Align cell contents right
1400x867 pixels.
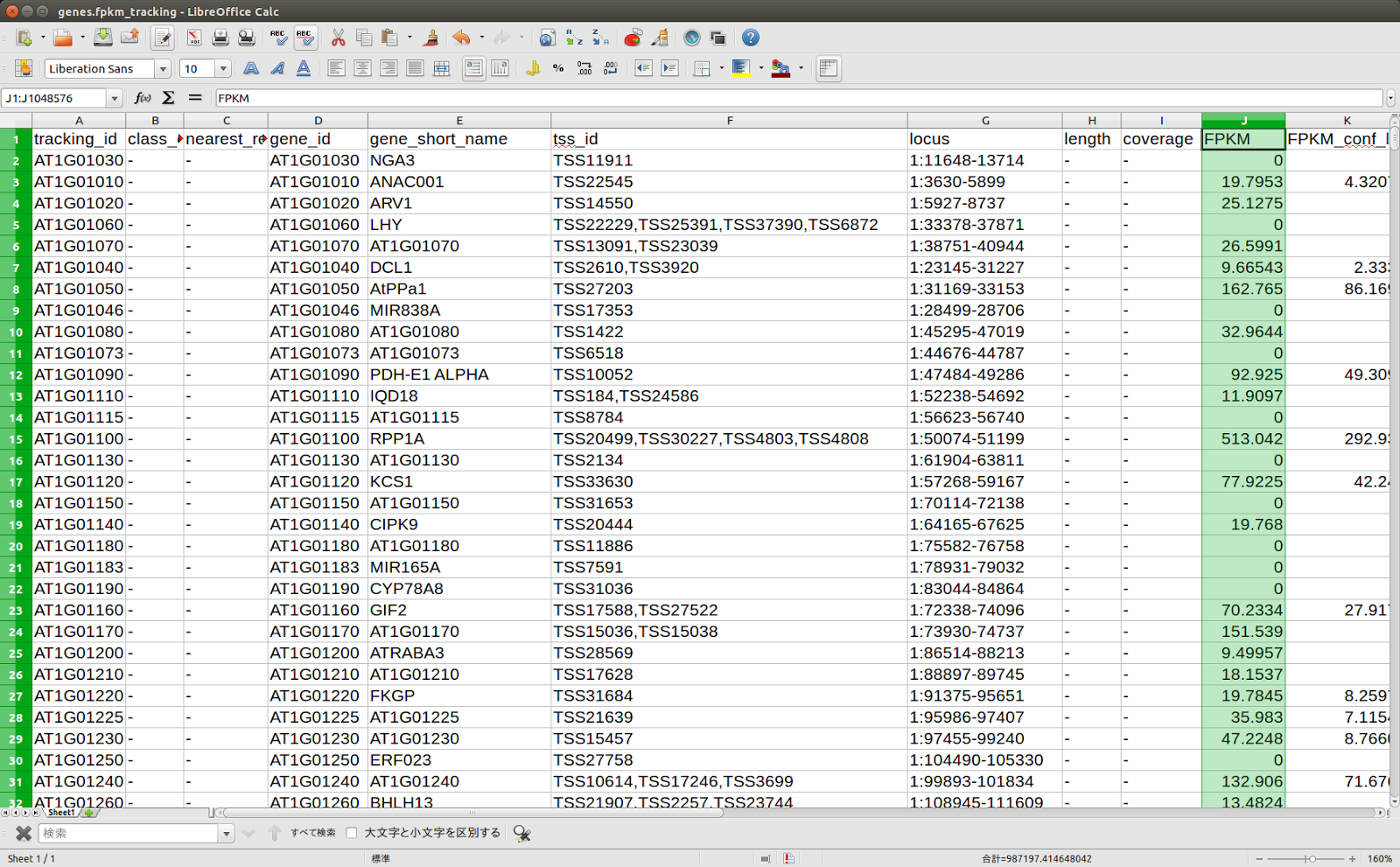pos(388,68)
